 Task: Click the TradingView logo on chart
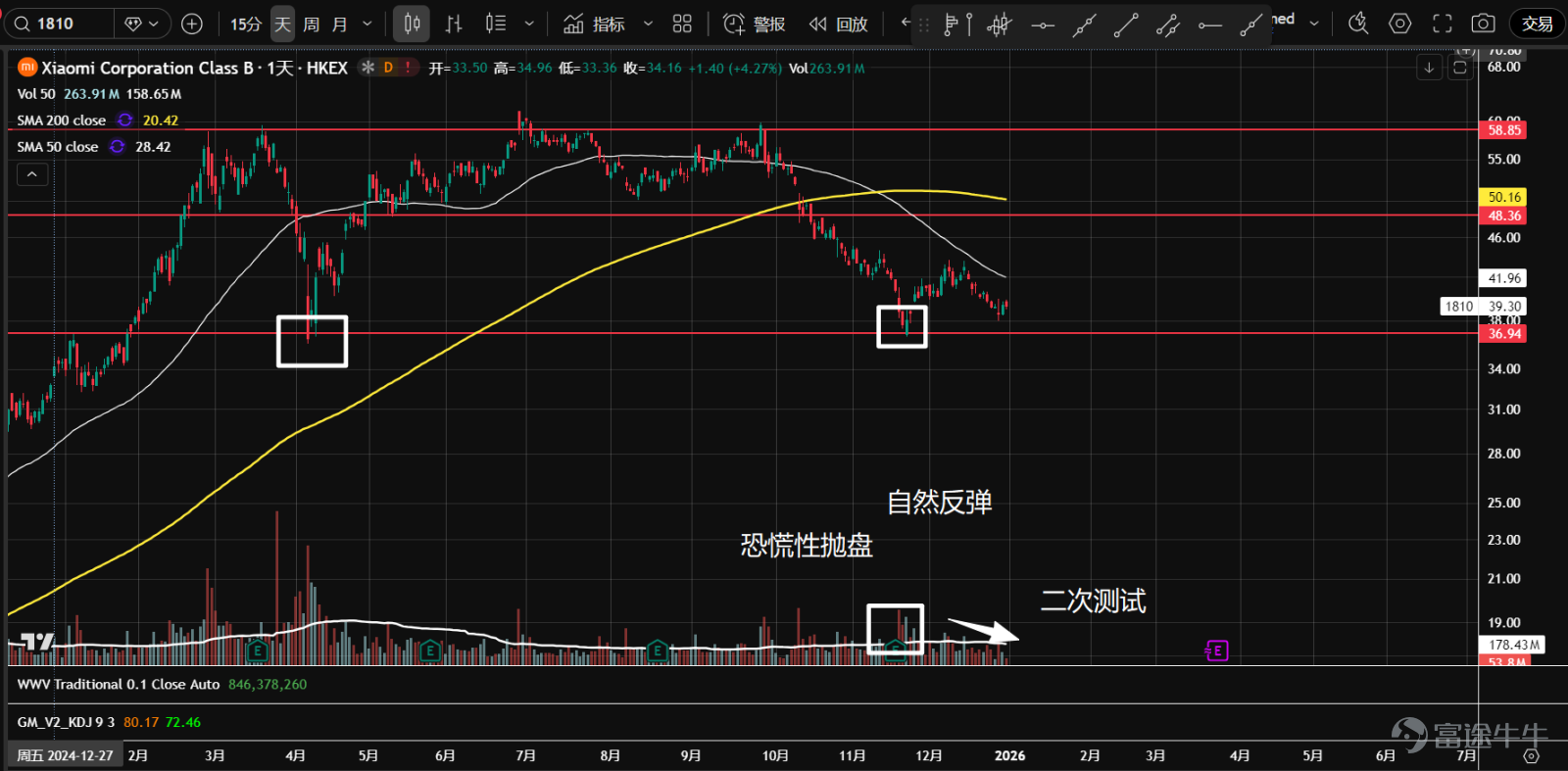click(36, 642)
